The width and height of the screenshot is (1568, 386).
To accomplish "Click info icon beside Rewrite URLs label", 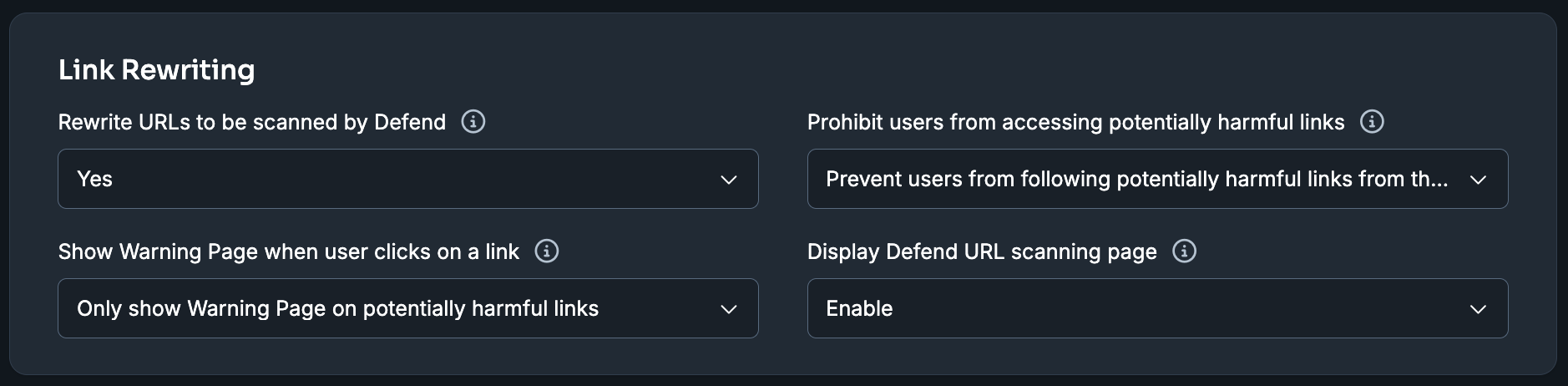I will click(473, 122).
